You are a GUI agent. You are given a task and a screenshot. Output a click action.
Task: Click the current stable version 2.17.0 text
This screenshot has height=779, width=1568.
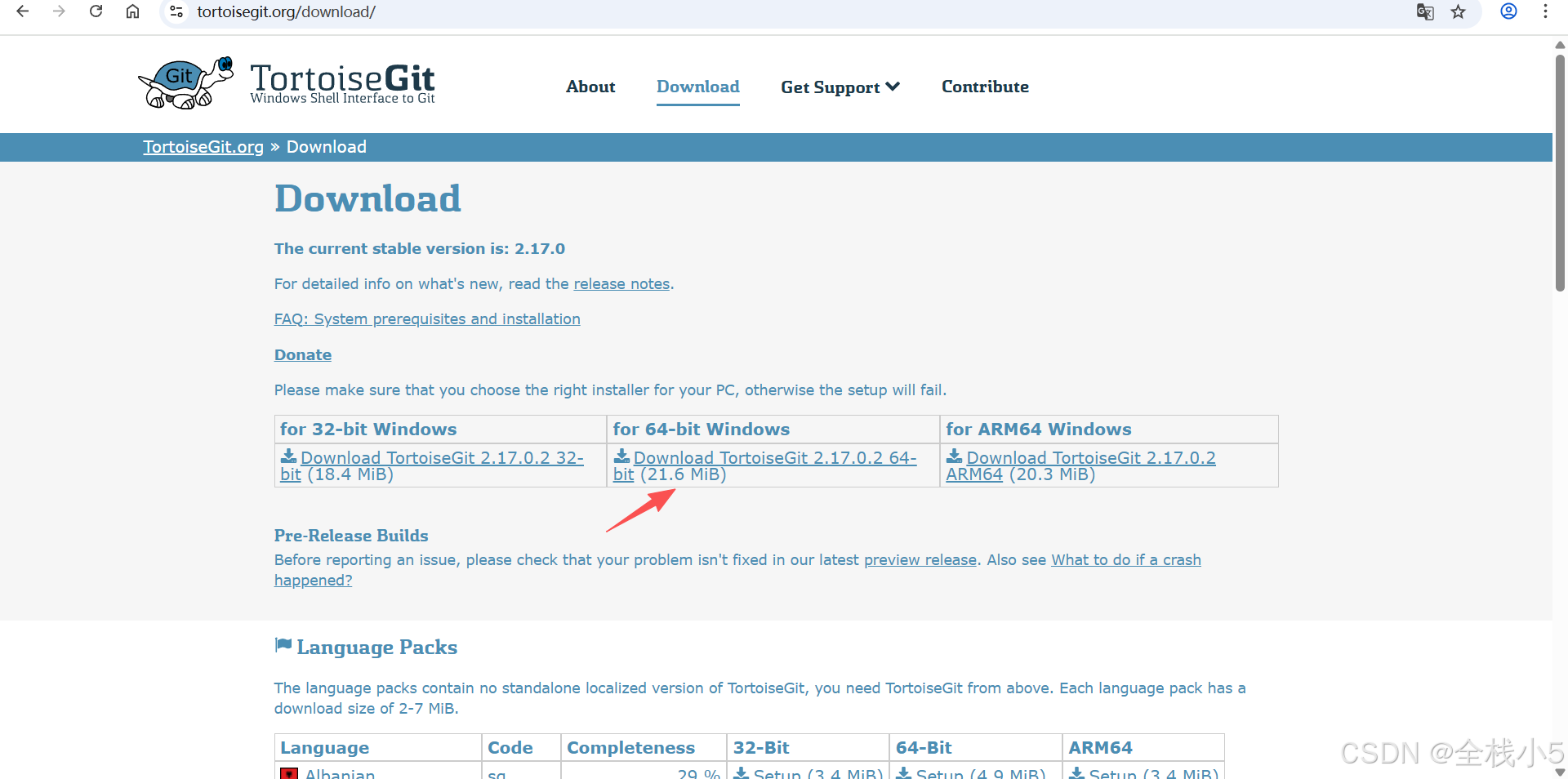coord(420,249)
